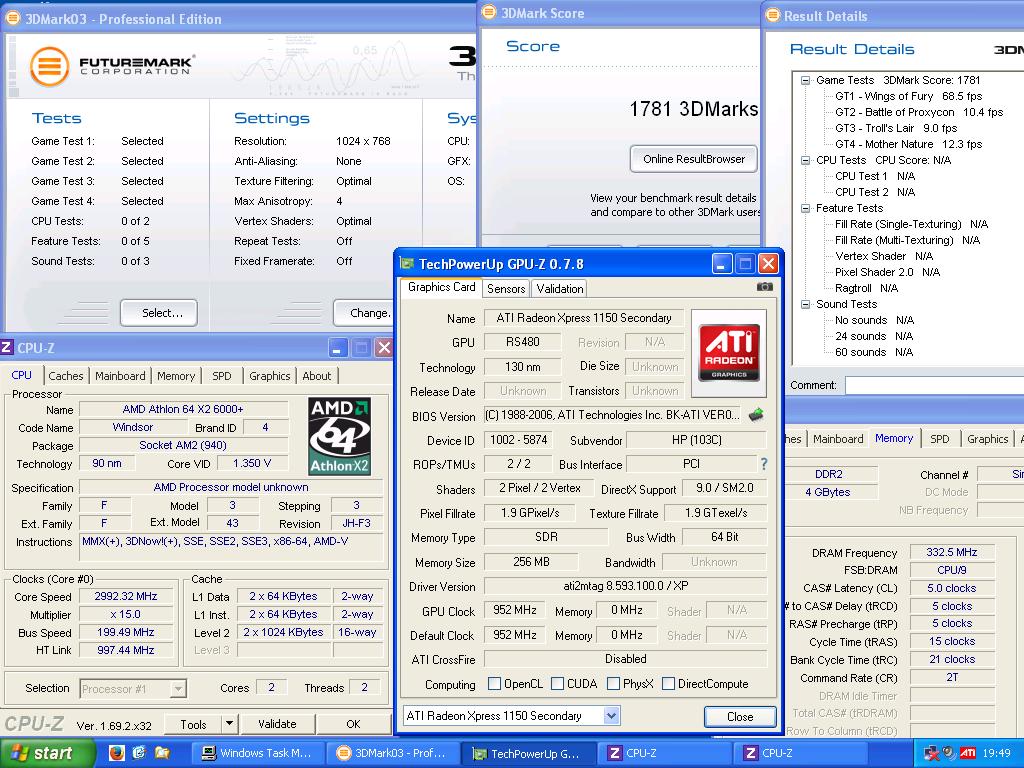Launch Firefox from the quick launch bar
This screenshot has width=1024, height=768.
pyautogui.click(x=116, y=753)
